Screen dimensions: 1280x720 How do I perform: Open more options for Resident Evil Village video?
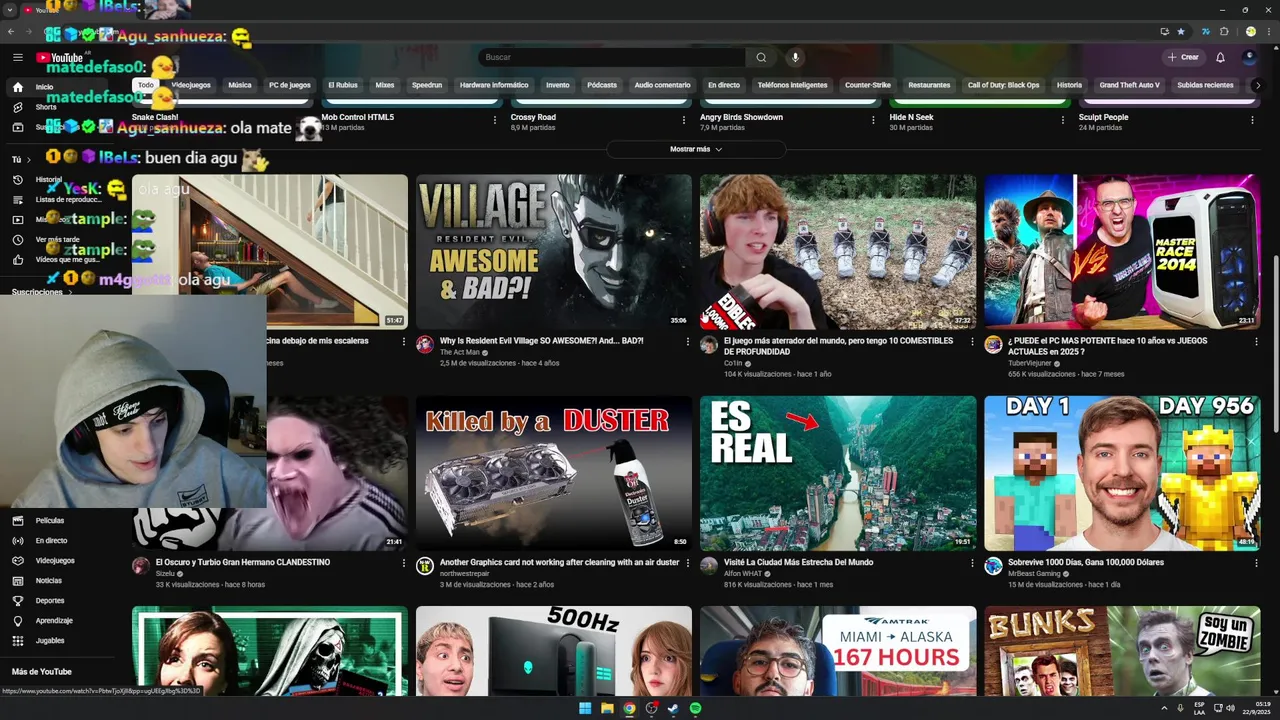pos(688,342)
